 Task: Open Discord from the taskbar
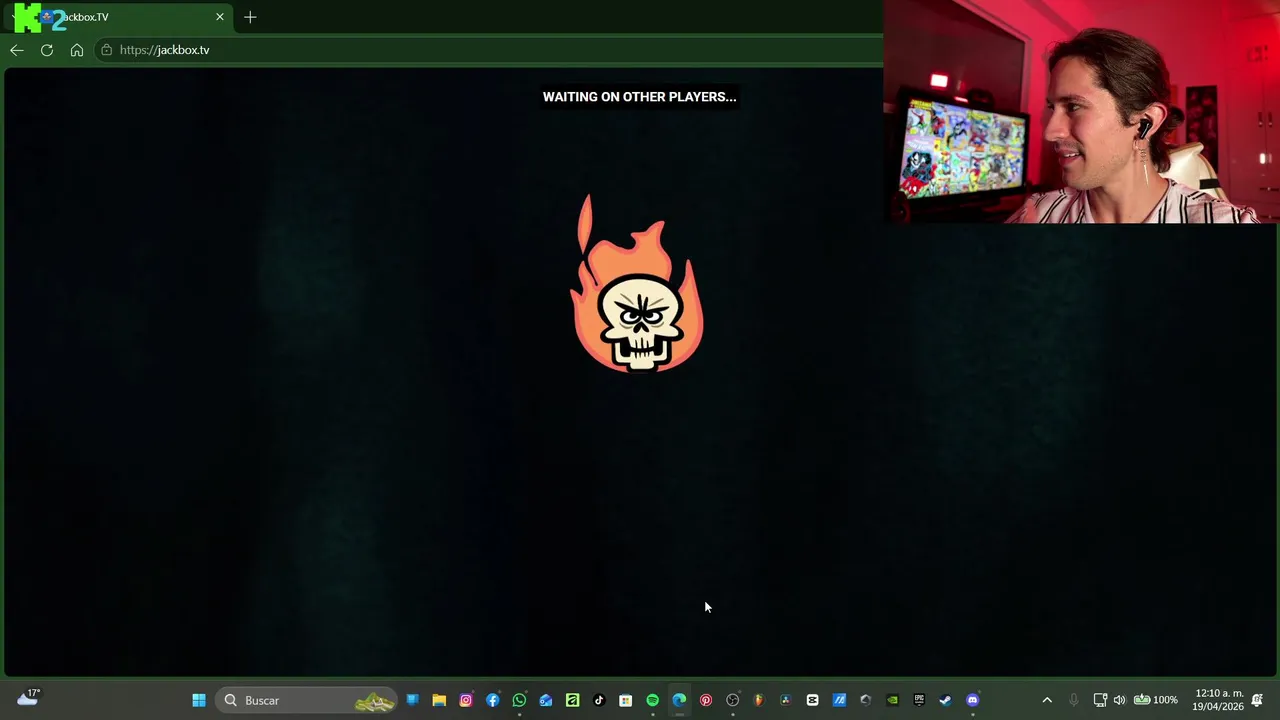972,700
